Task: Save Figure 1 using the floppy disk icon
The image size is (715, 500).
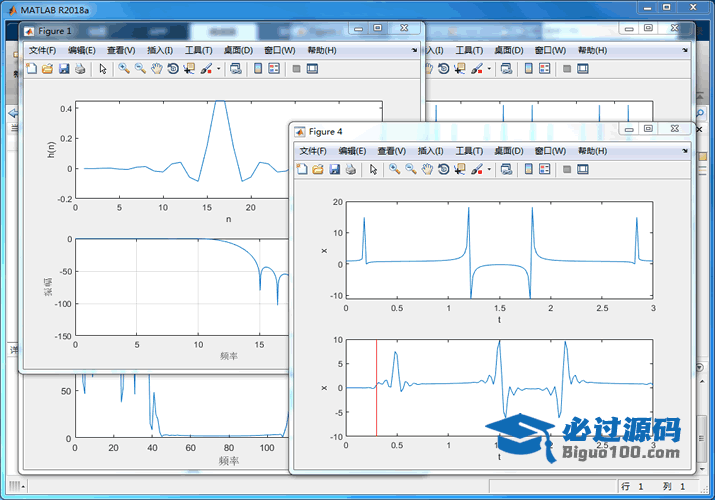Action: (64, 69)
